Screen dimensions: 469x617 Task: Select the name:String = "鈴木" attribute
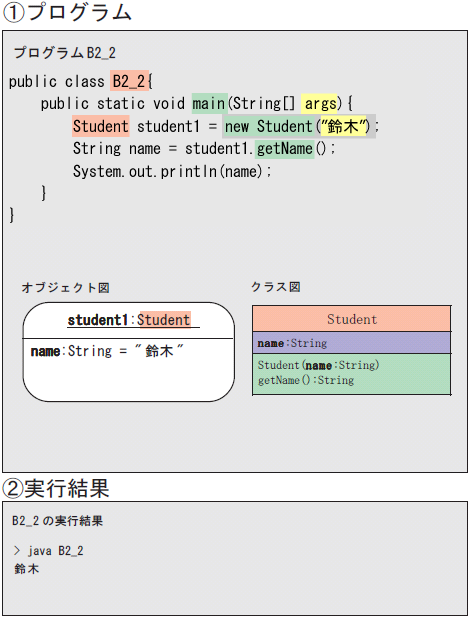pos(107,351)
